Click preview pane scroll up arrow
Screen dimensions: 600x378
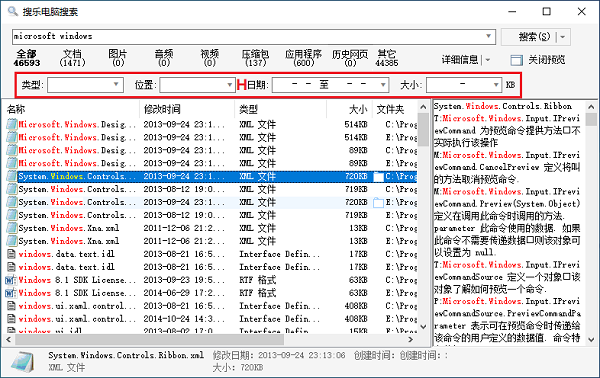(x=591, y=107)
